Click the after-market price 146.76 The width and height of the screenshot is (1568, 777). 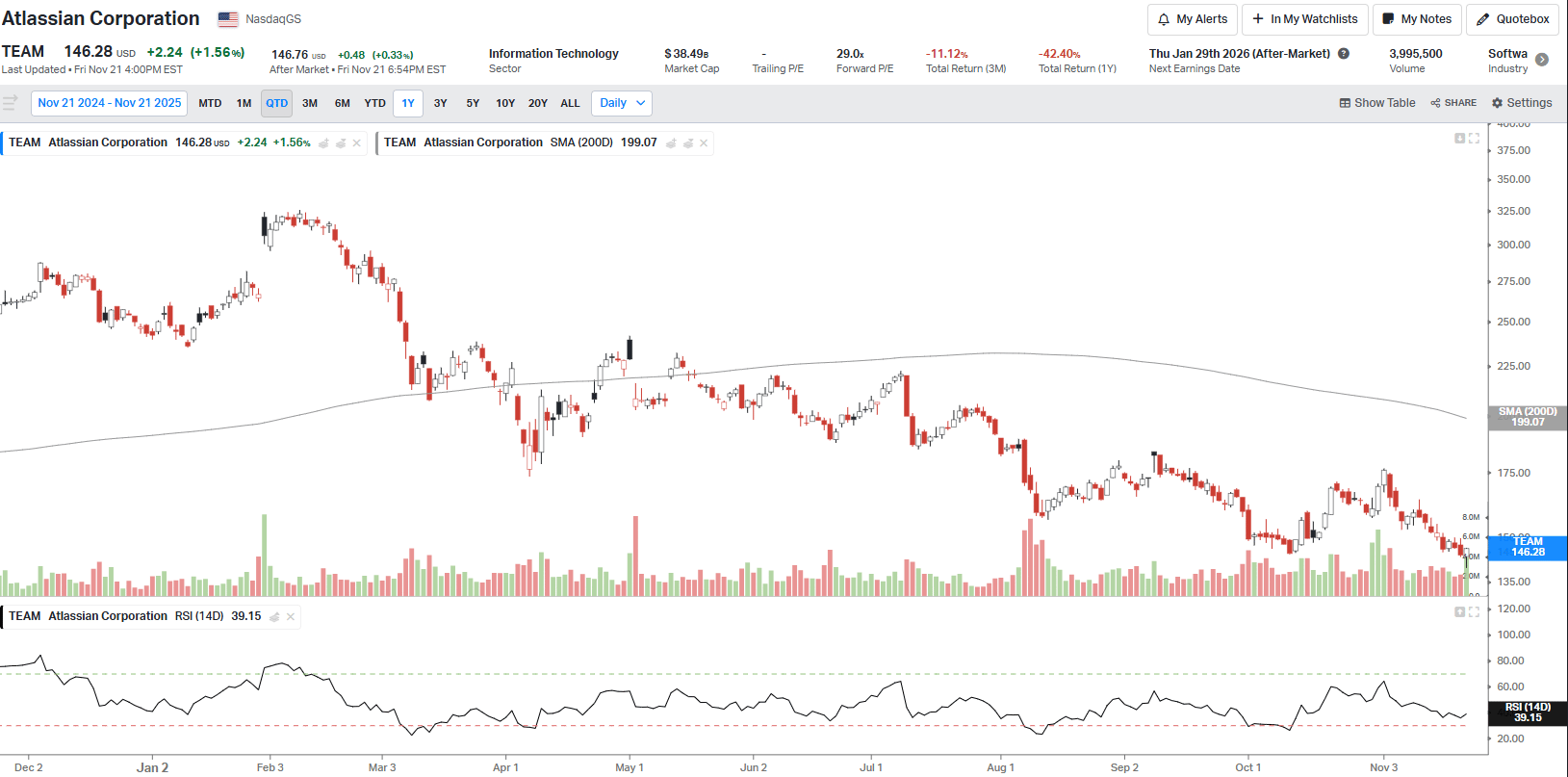[x=290, y=55]
